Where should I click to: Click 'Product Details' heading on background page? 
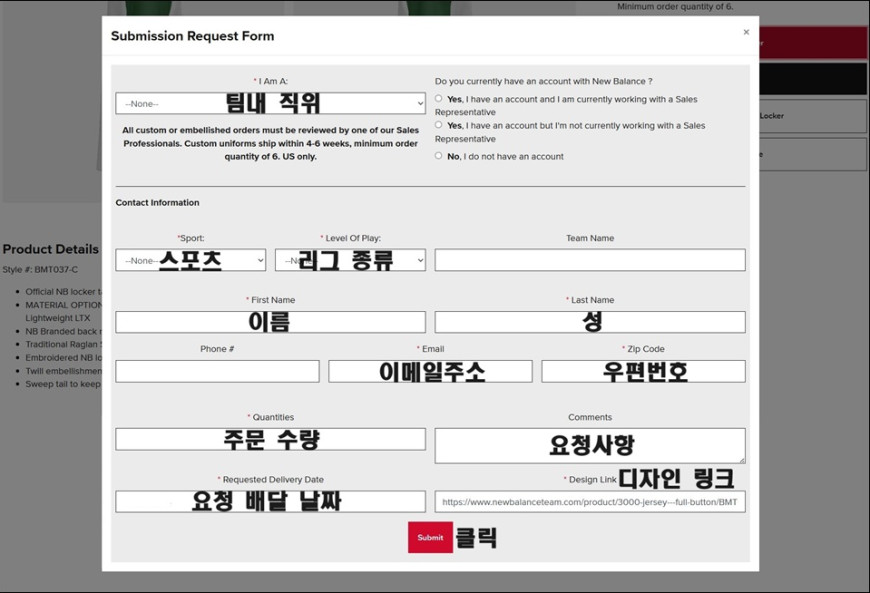pyautogui.click(x=50, y=249)
